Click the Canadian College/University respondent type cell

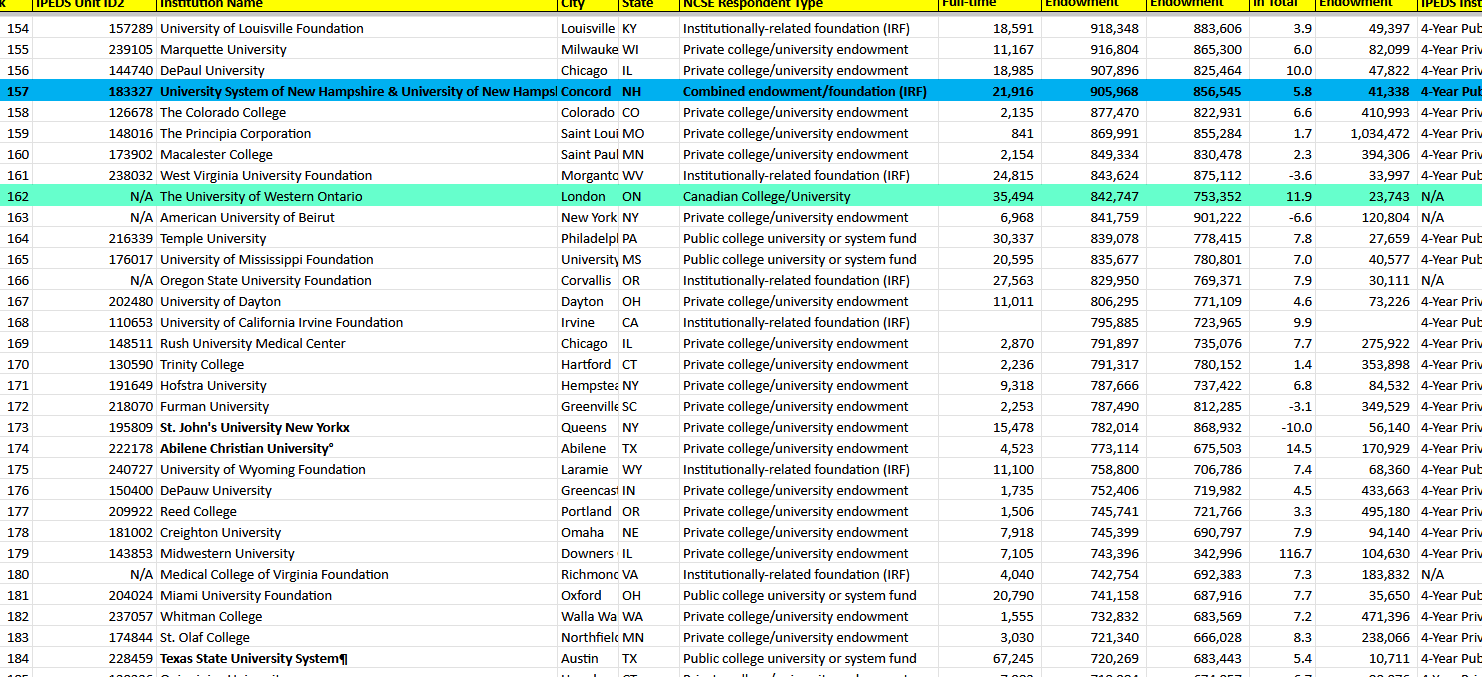[809, 197]
